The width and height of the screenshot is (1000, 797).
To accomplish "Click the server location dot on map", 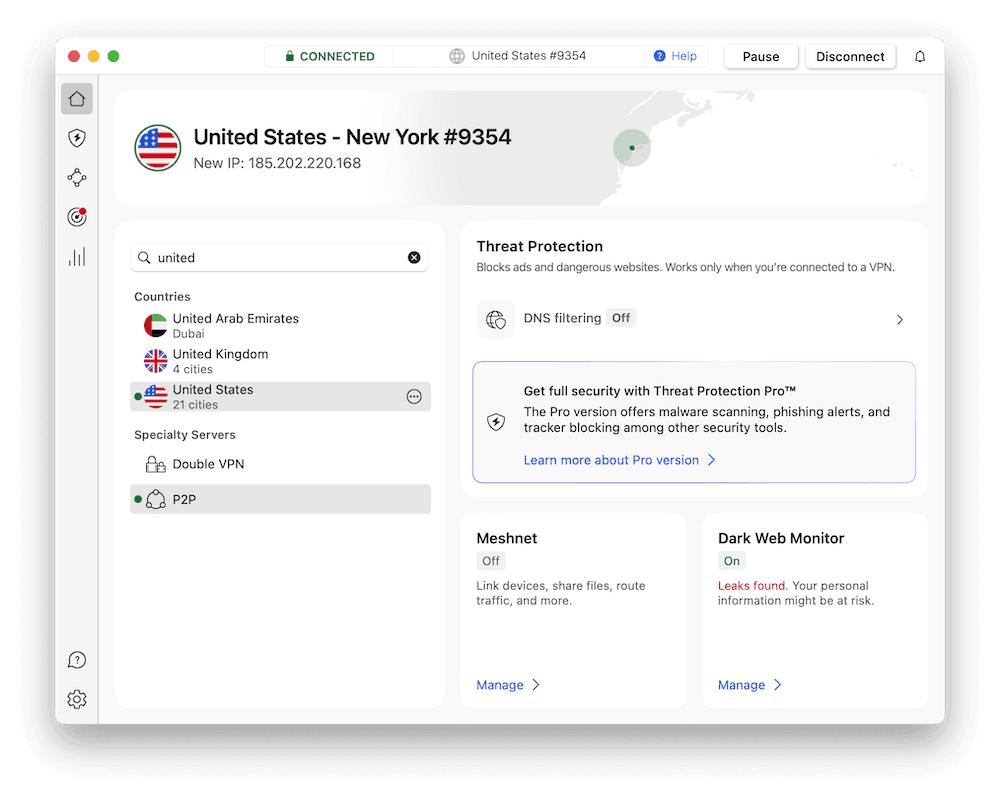I will click(x=631, y=148).
